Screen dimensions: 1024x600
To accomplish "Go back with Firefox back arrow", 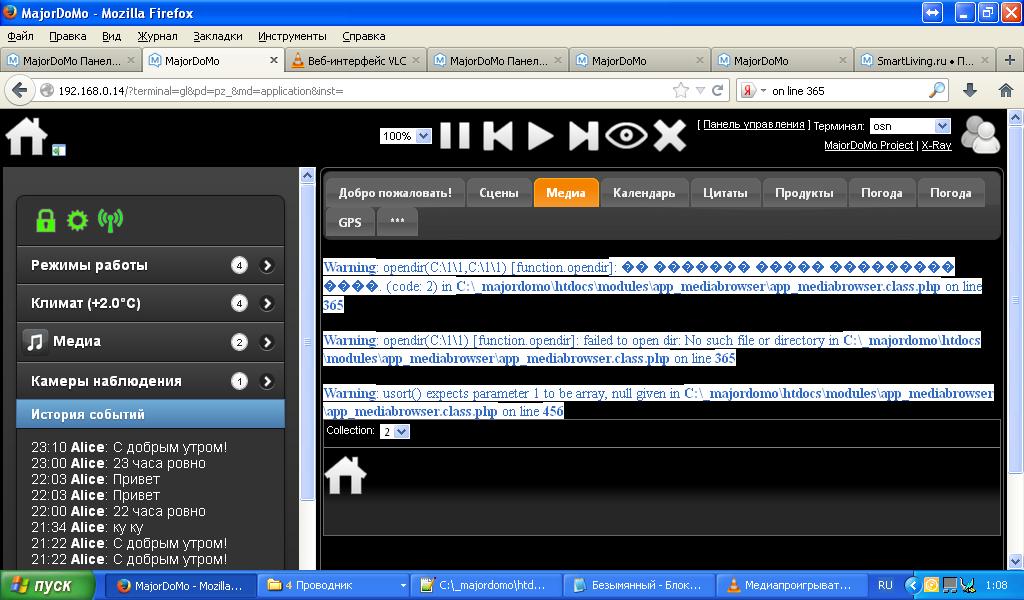I will pyautogui.click(x=20, y=90).
